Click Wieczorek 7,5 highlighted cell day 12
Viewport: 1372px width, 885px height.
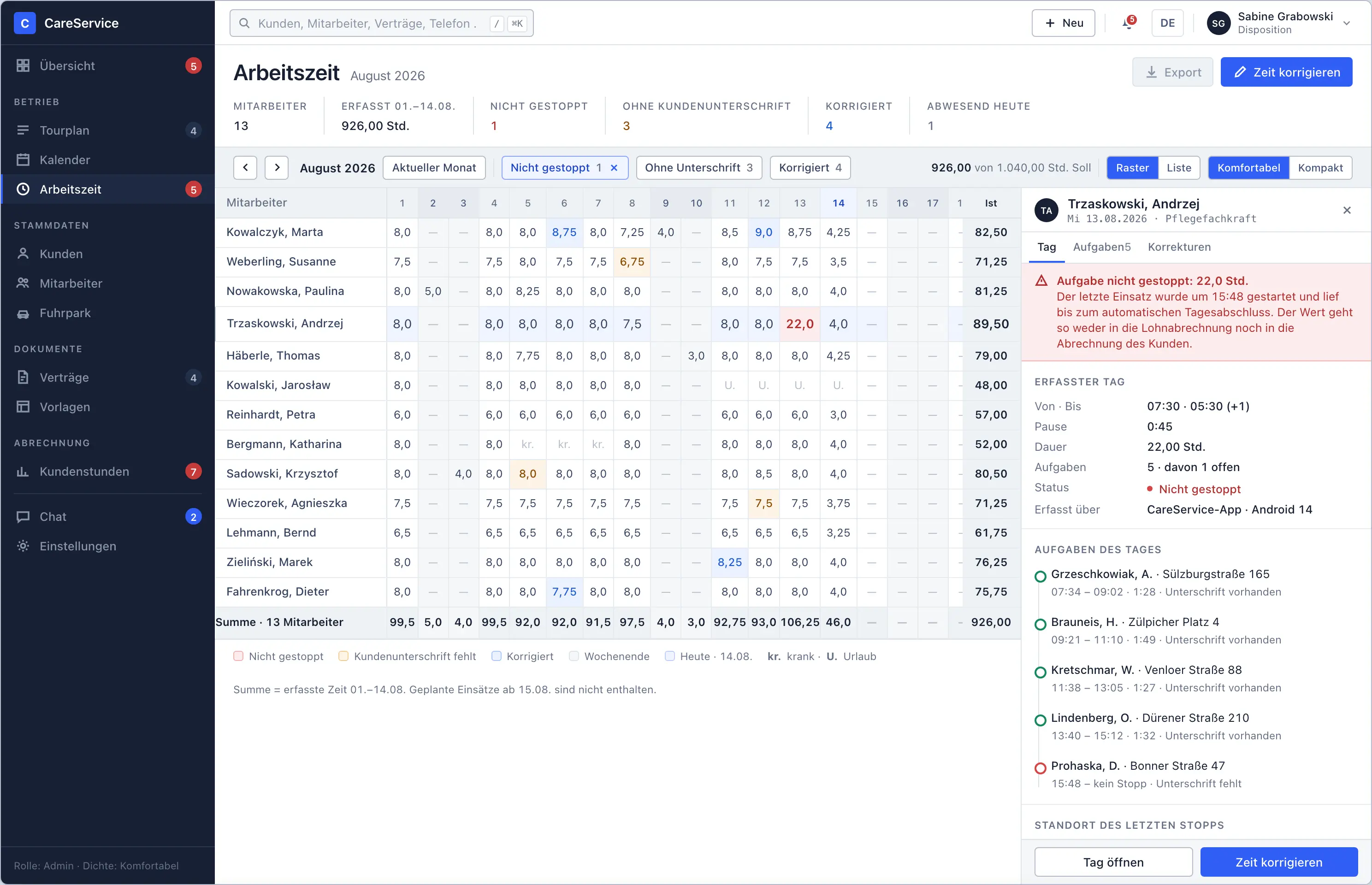click(763, 503)
